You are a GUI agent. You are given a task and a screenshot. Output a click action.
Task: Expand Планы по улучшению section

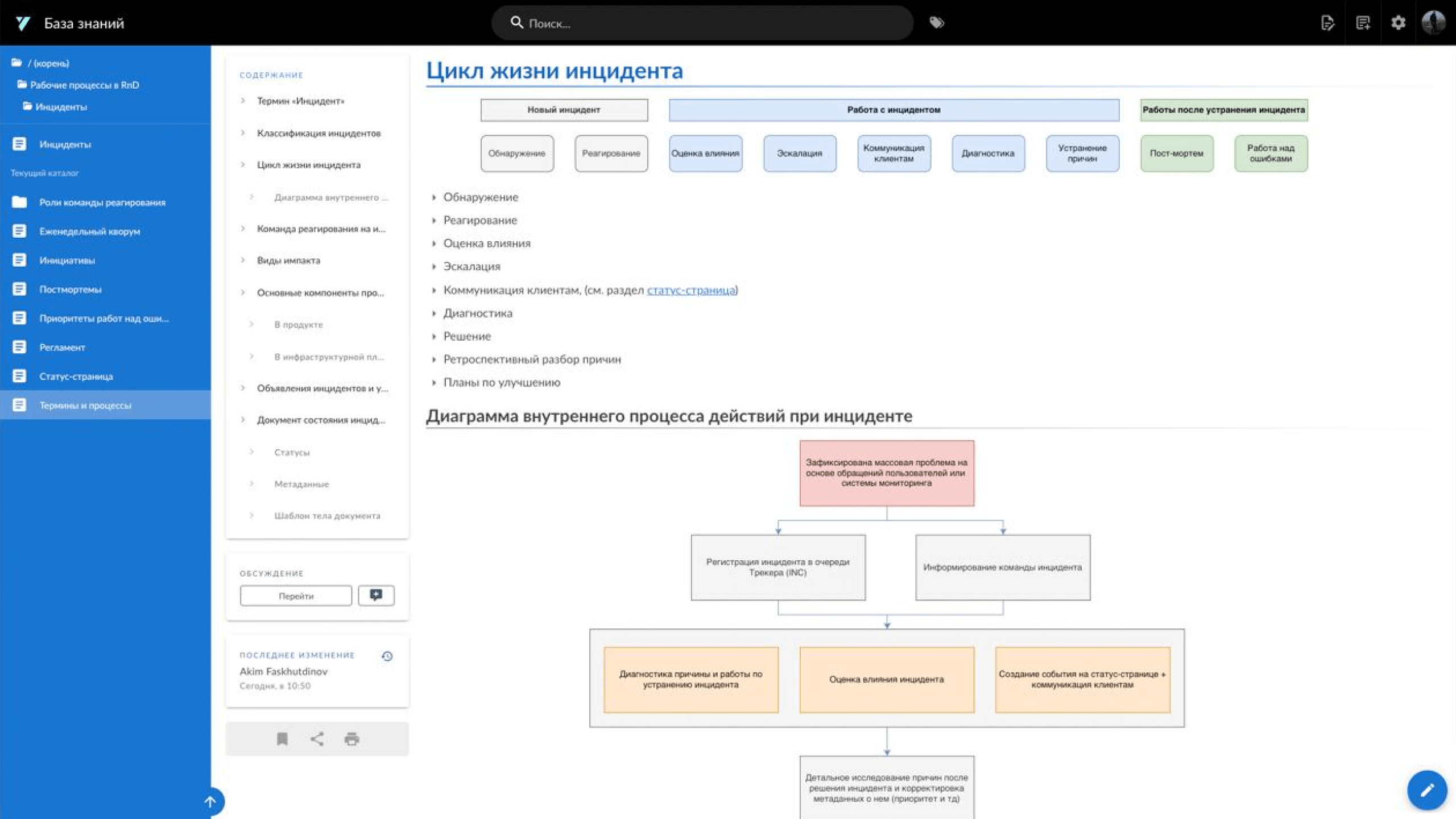point(501,383)
